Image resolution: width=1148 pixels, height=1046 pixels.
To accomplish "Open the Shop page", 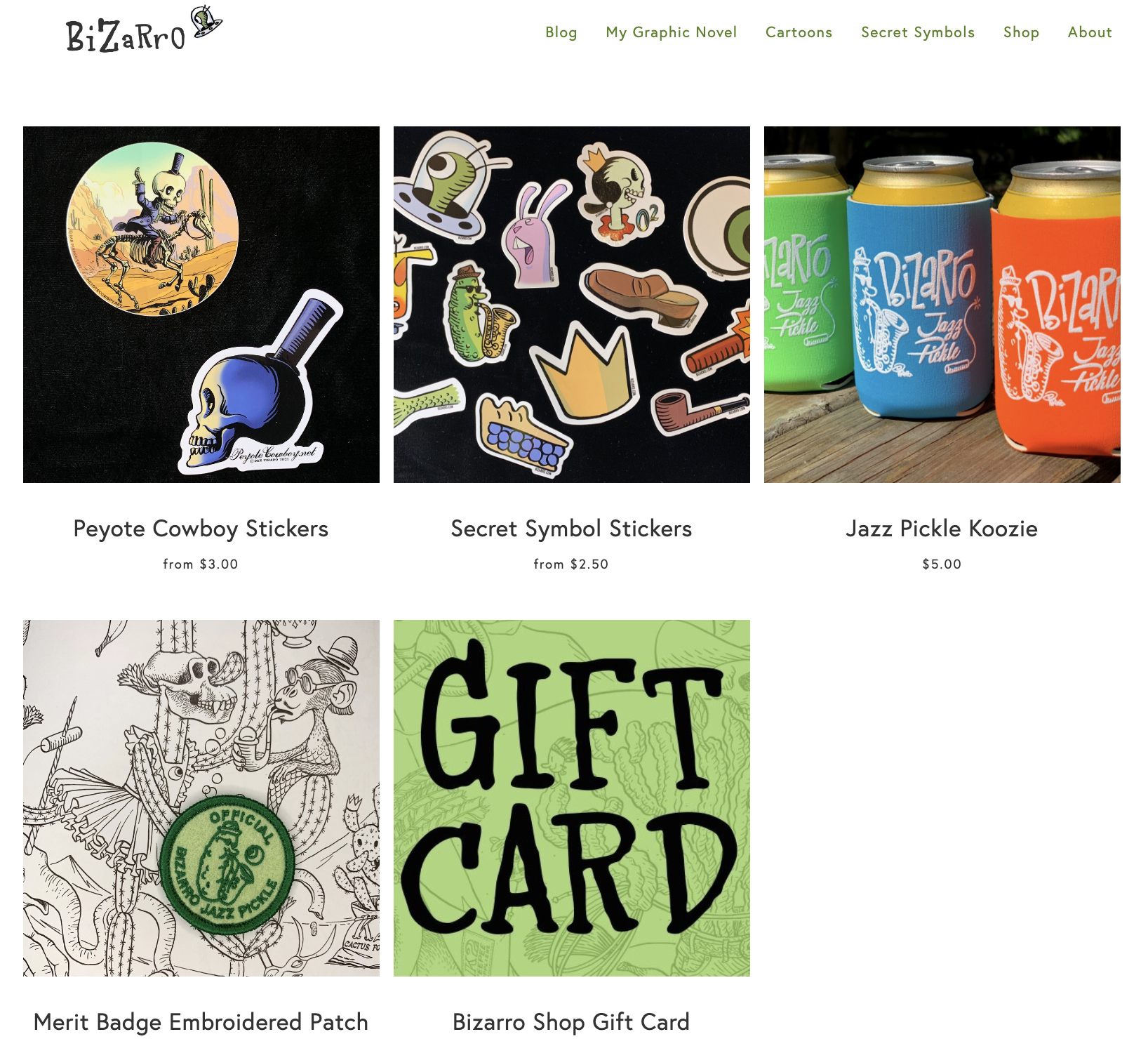I will pyautogui.click(x=1021, y=32).
